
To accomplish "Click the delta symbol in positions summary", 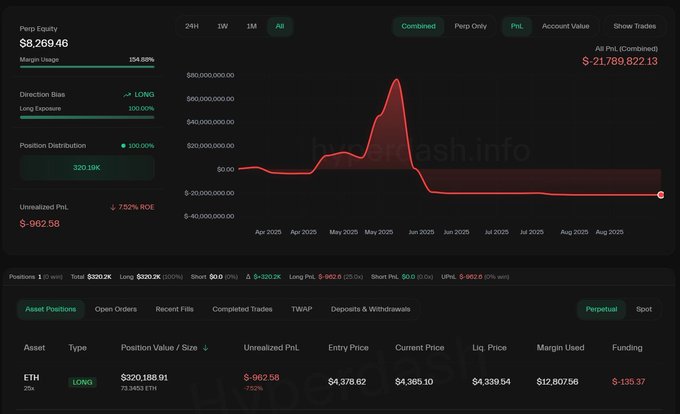I will tap(248, 277).
